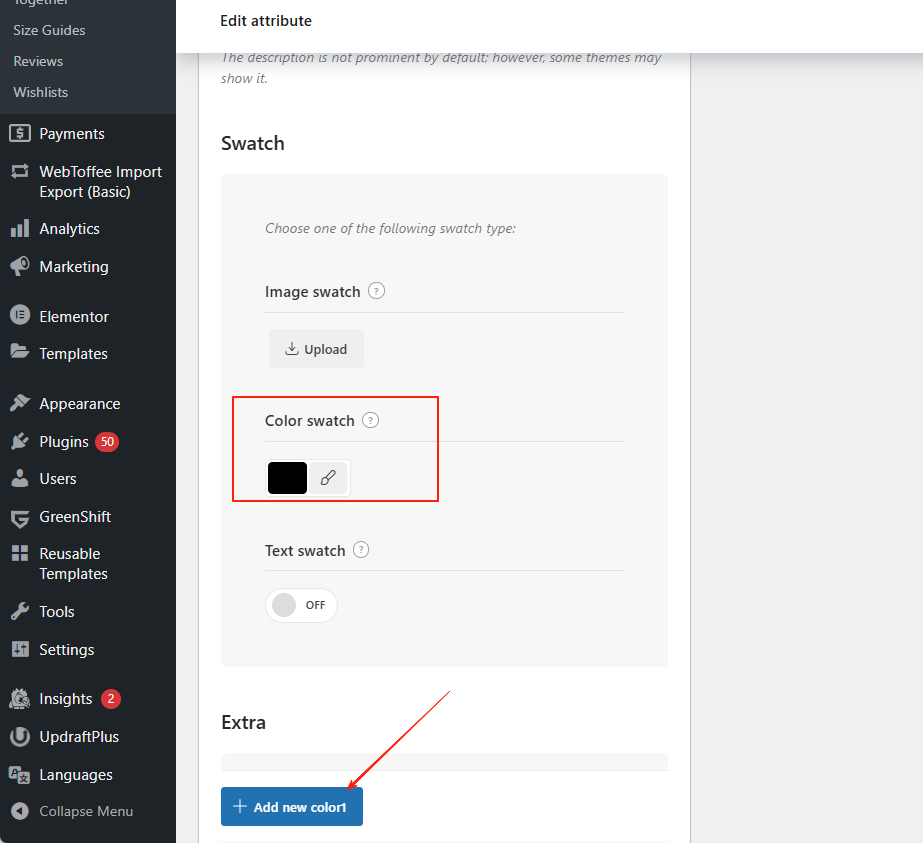This screenshot has height=843, width=923.
Task: Click the GreenShift icon in sidebar
Action: click(19, 517)
